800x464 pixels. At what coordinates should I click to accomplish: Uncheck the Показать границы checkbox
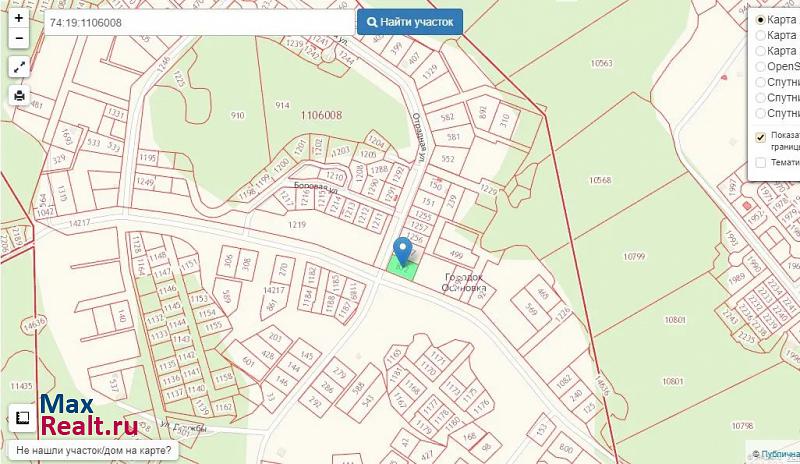click(x=761, y=137)
